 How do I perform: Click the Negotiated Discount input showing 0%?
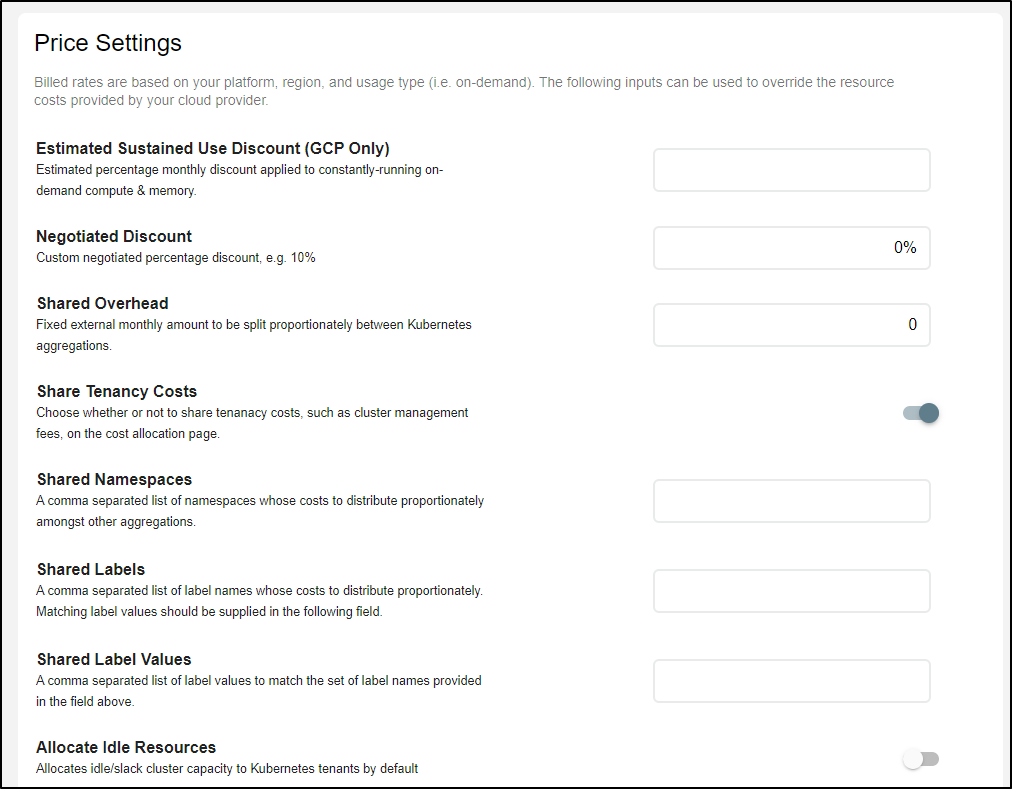click(x=791, y=248)
